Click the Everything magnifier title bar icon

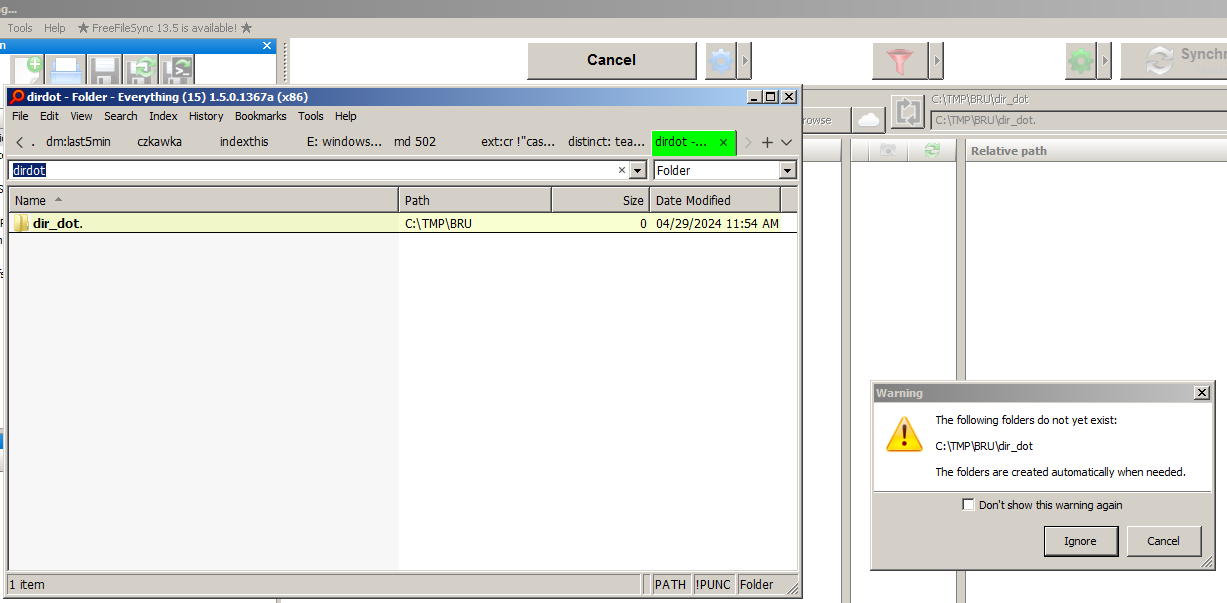pos(16,97)
